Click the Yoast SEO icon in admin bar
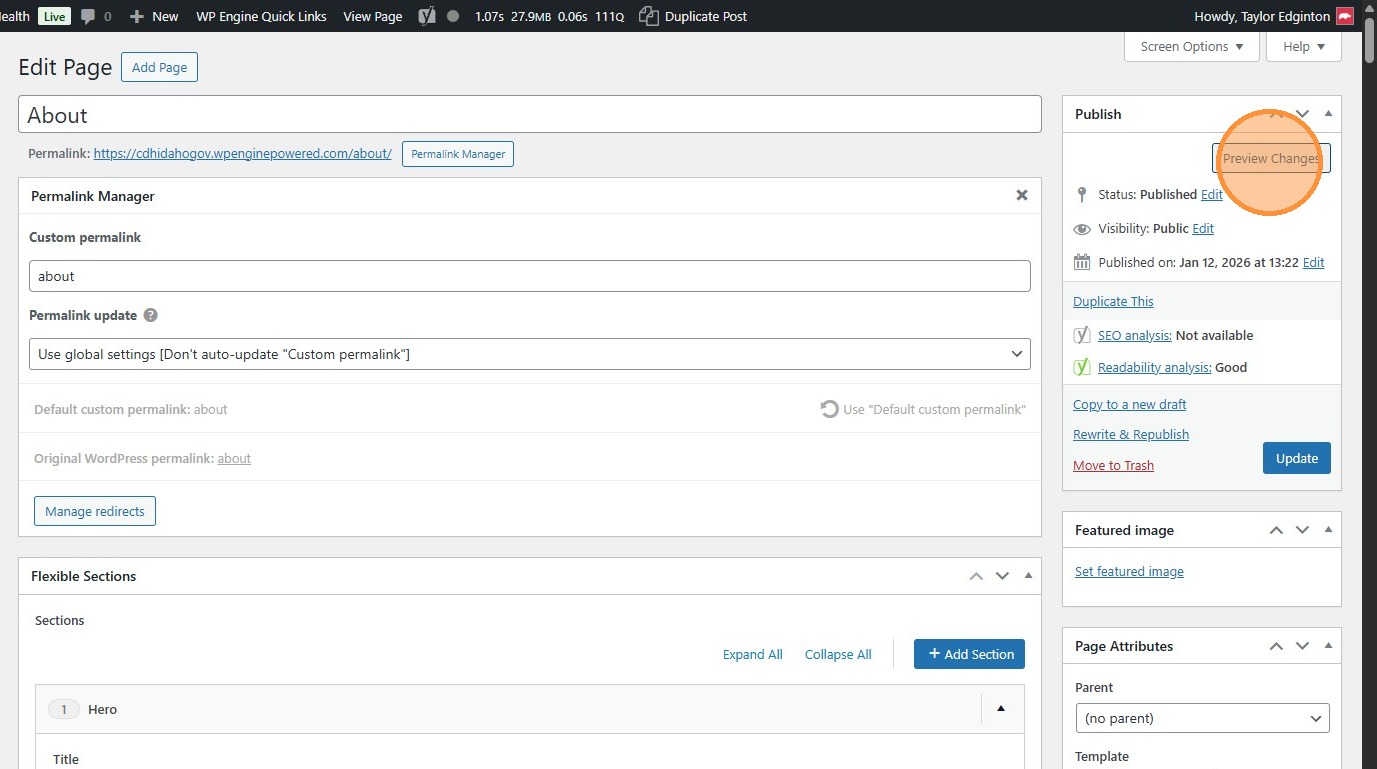This screenshot has width=1377, height=769. pyautogui.click(x=427, y=16)
